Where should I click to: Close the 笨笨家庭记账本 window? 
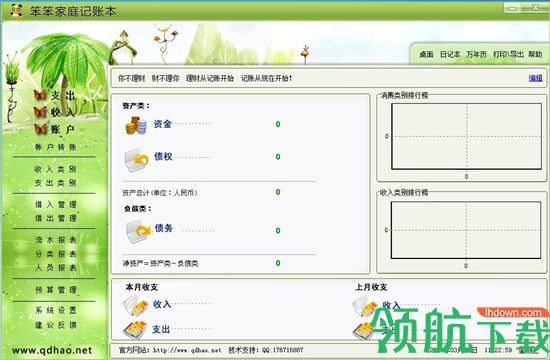pos(535,8)
